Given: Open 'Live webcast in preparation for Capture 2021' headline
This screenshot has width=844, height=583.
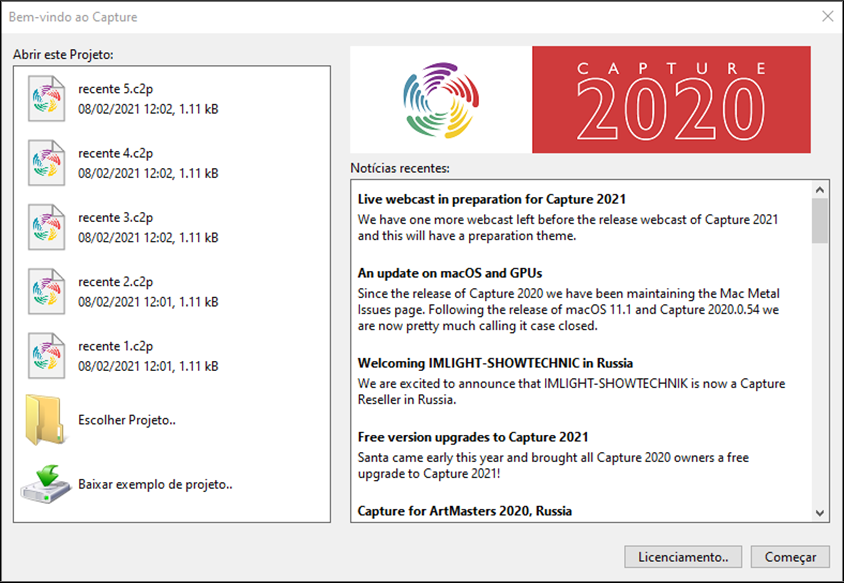Looking at the screenshot, I should (x=492, y=199).
